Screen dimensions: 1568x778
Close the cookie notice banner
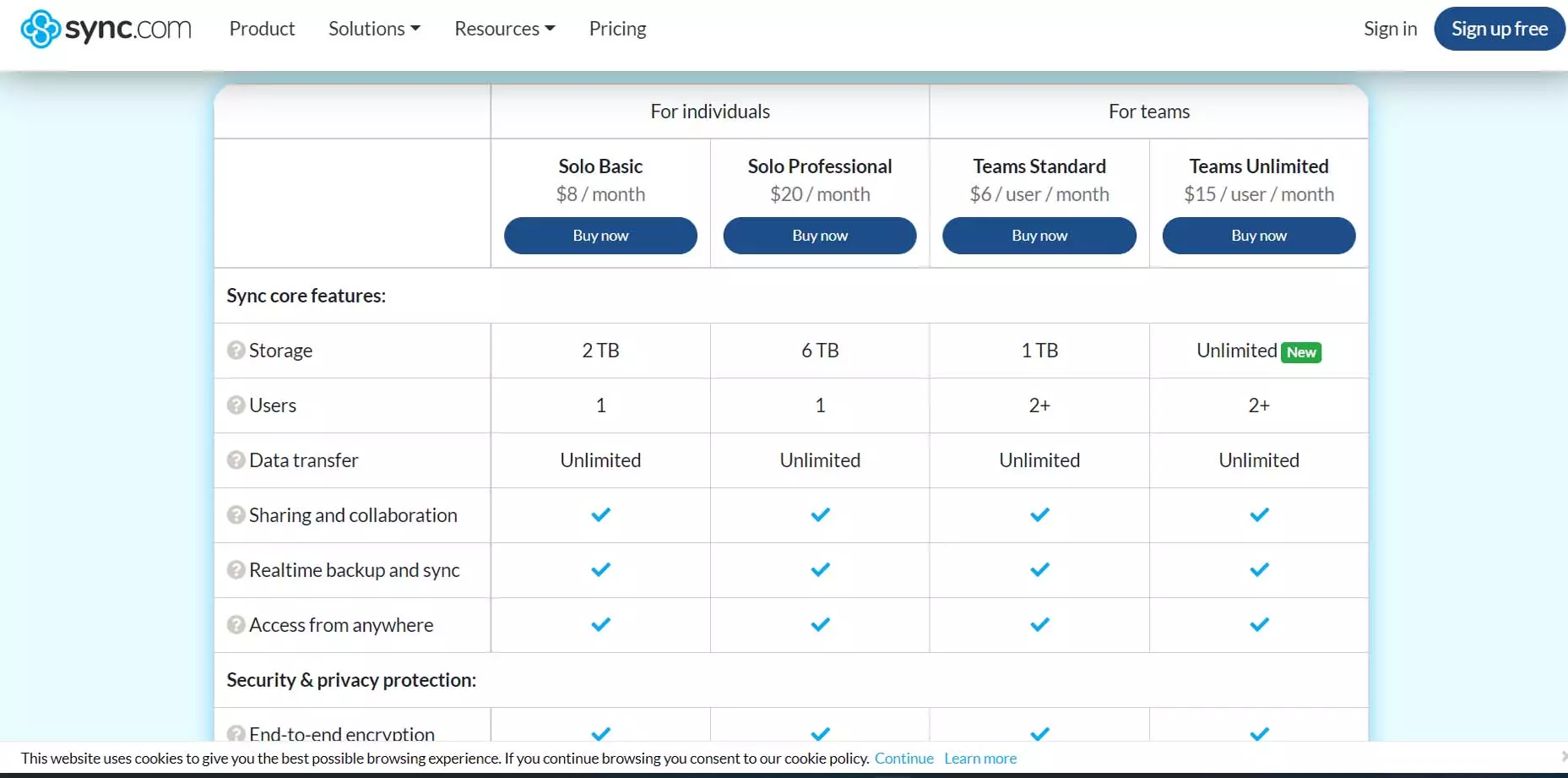[x=1564, y=756]
